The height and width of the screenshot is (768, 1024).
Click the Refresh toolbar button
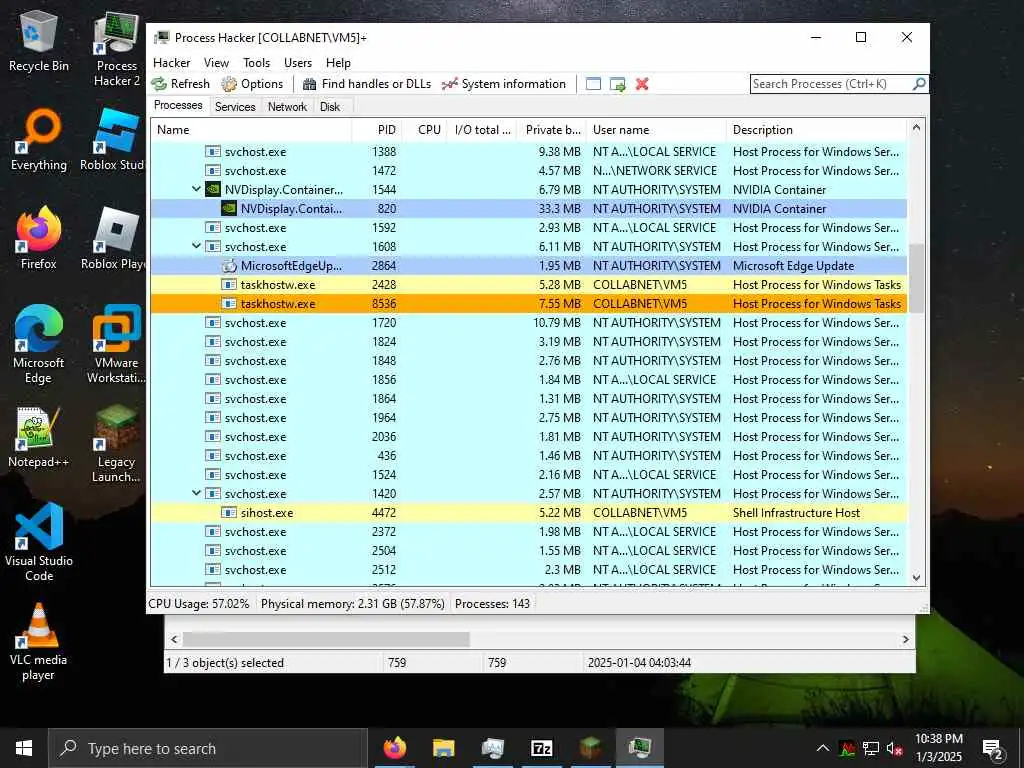point(181,84)
